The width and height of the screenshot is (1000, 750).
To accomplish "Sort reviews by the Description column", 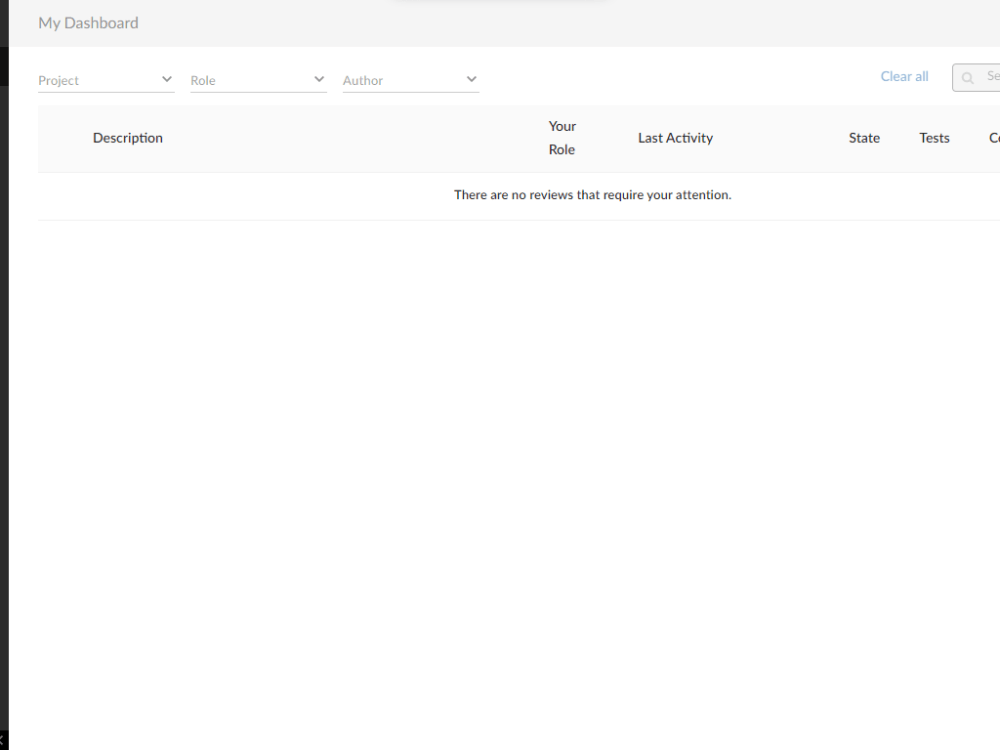I will [x=128, y=138].
